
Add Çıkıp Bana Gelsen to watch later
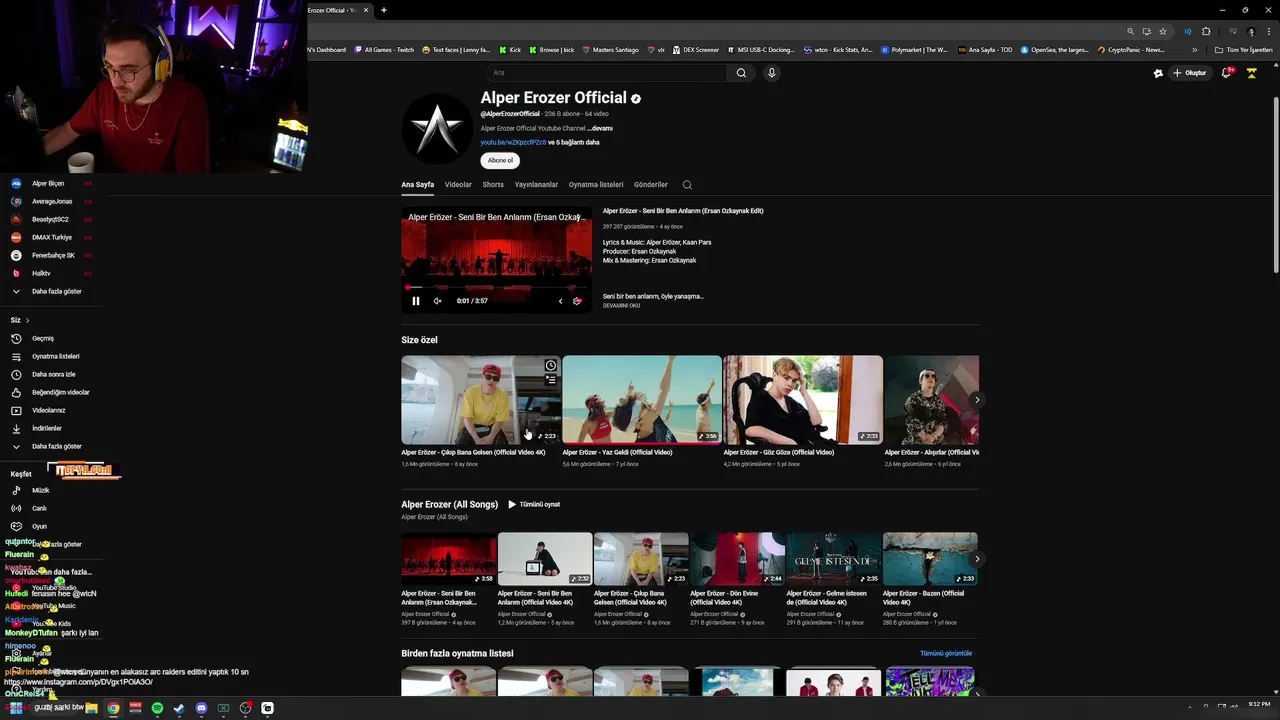[x=550, y=366]
